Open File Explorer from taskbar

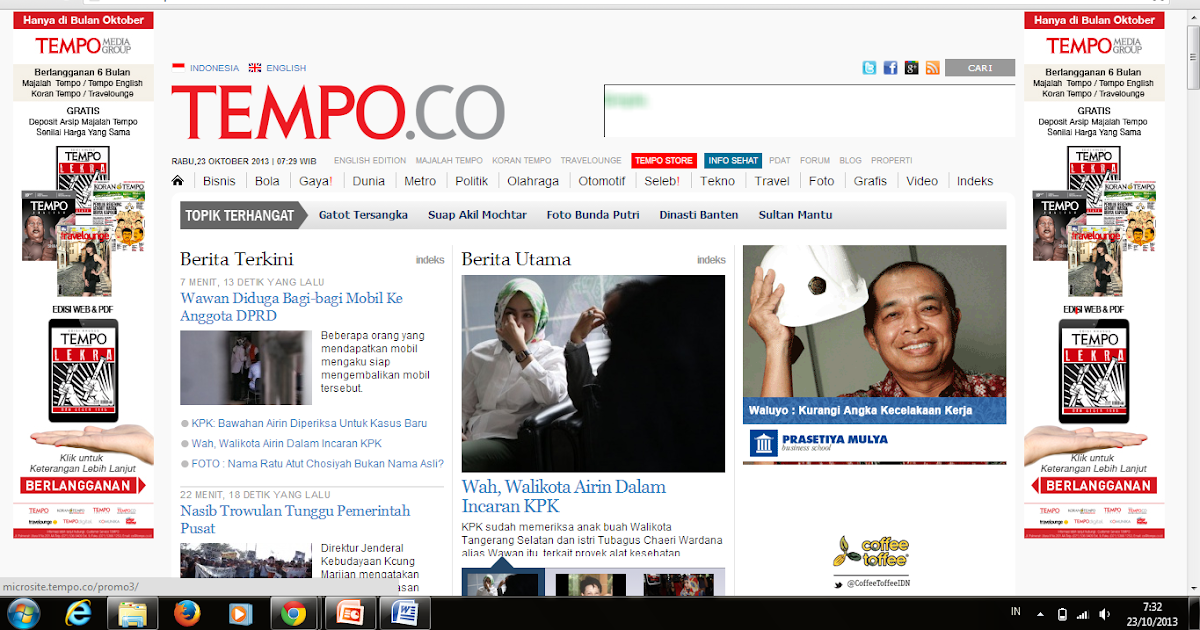click(133, 613)
